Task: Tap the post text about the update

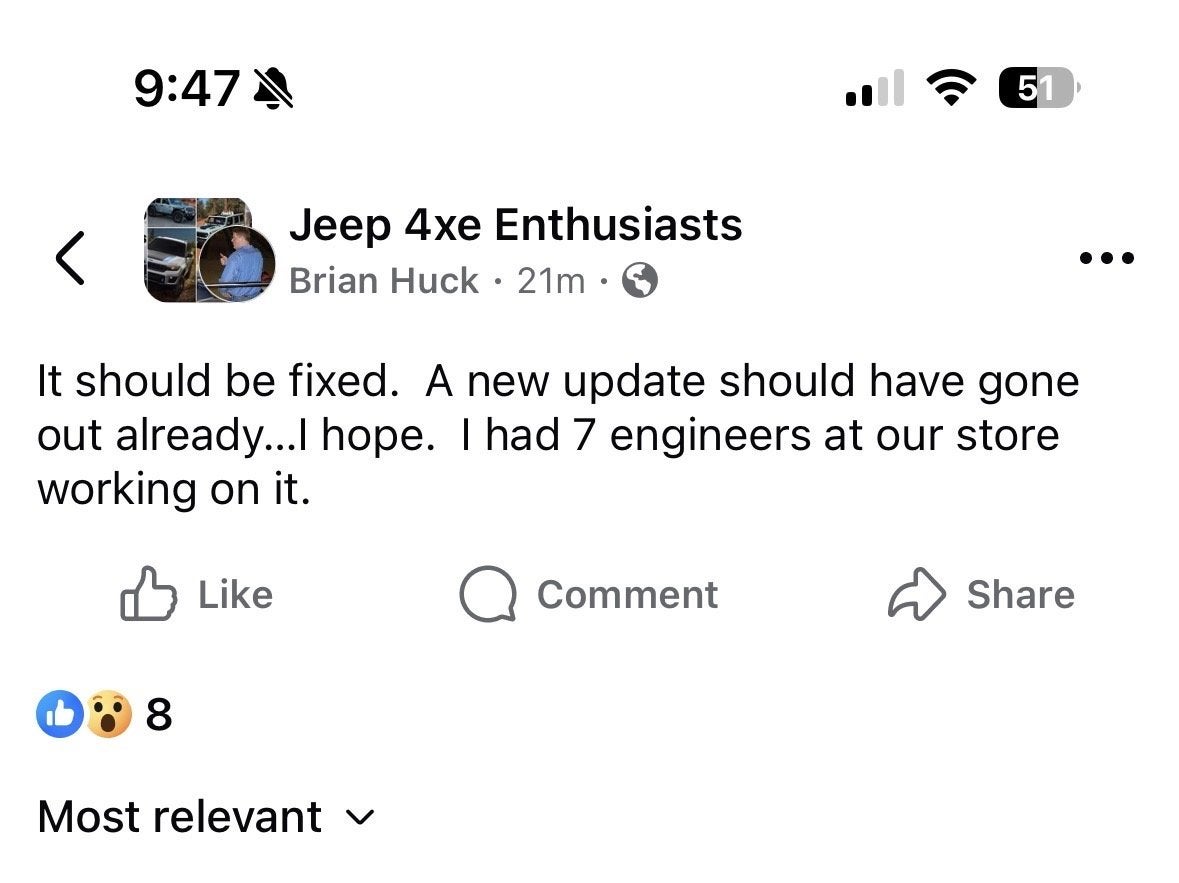Action: 558,435
